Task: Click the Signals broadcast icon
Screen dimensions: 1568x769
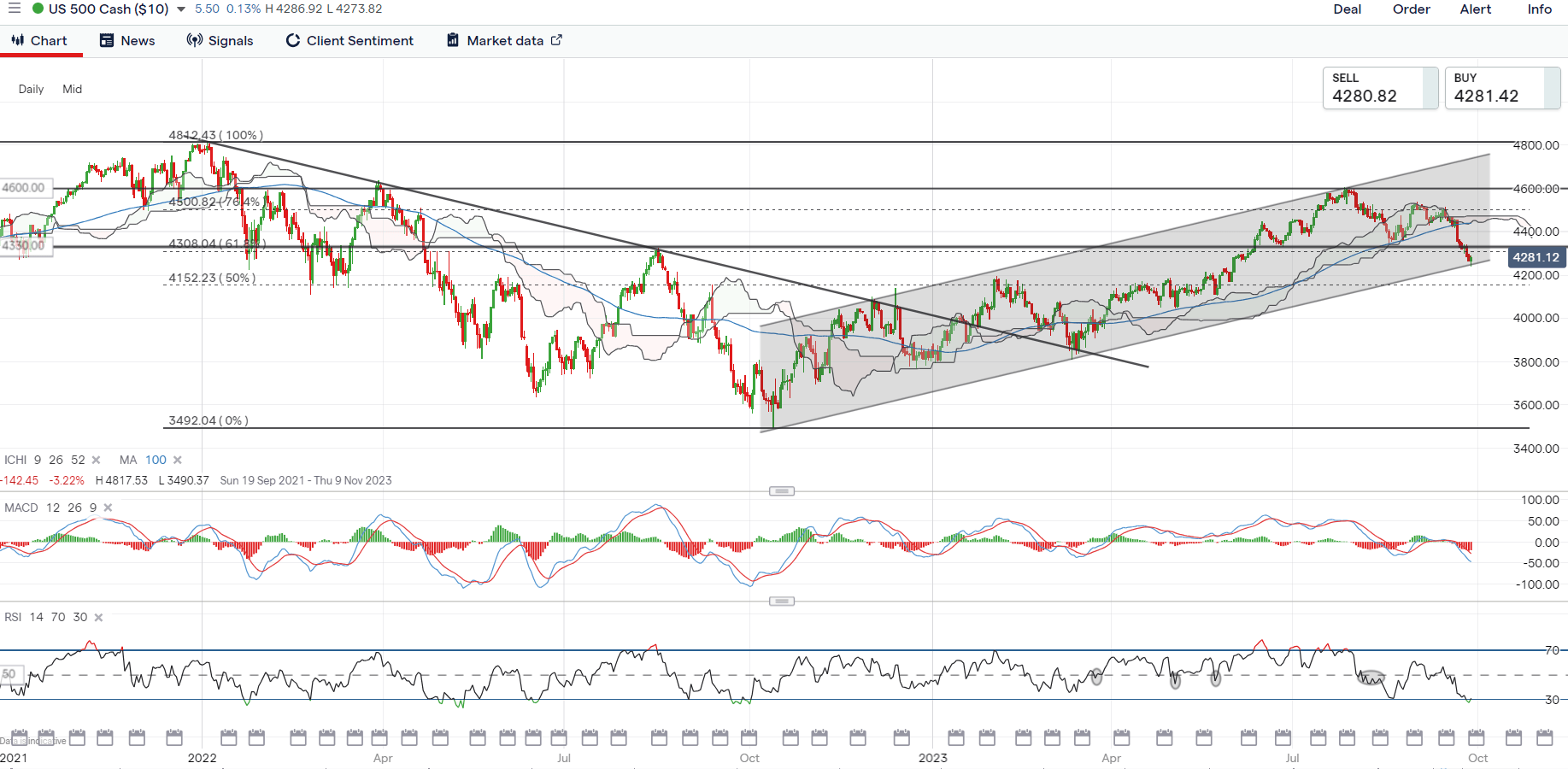Action: [195, 40]
